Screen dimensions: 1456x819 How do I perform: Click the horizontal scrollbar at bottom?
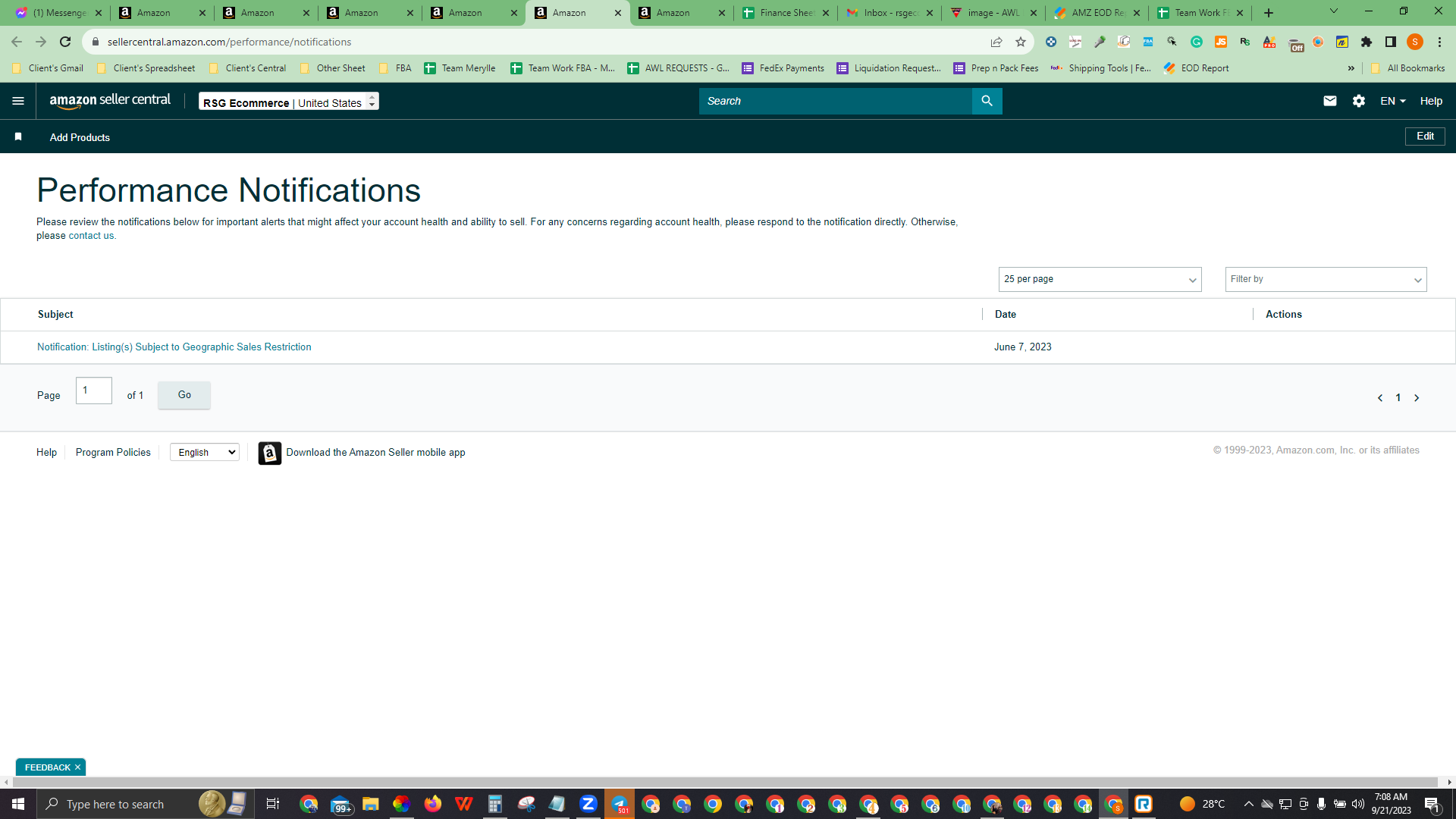pyautogui.click(x=724, y=782)
